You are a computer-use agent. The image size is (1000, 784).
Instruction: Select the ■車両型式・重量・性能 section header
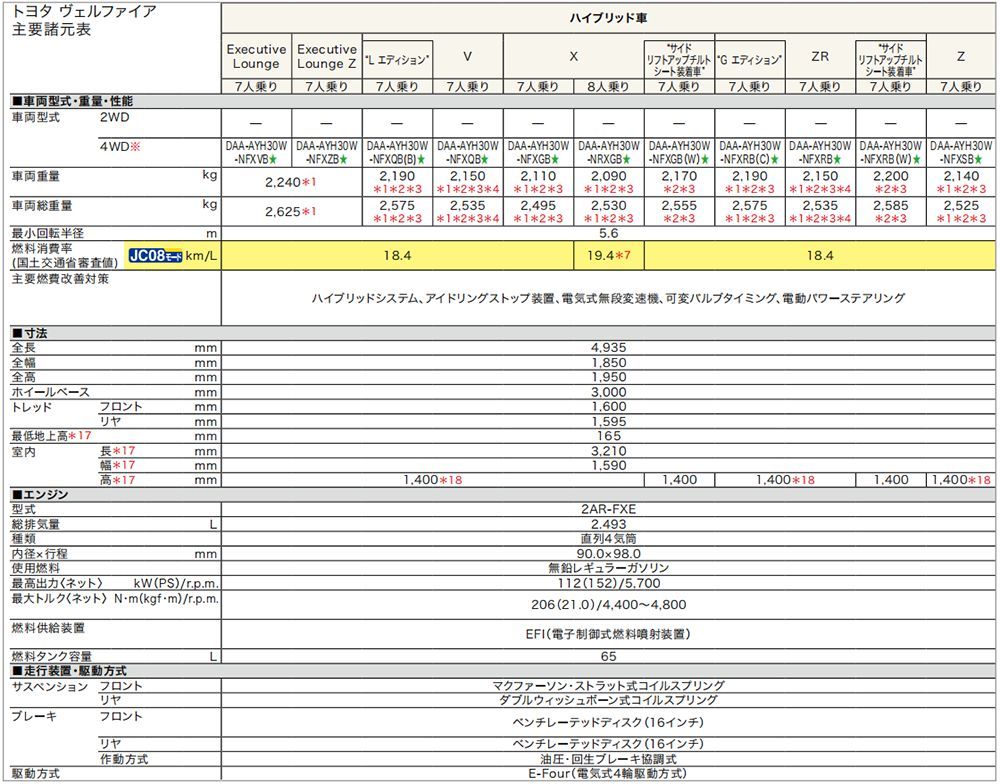click(x=73, y=101)
